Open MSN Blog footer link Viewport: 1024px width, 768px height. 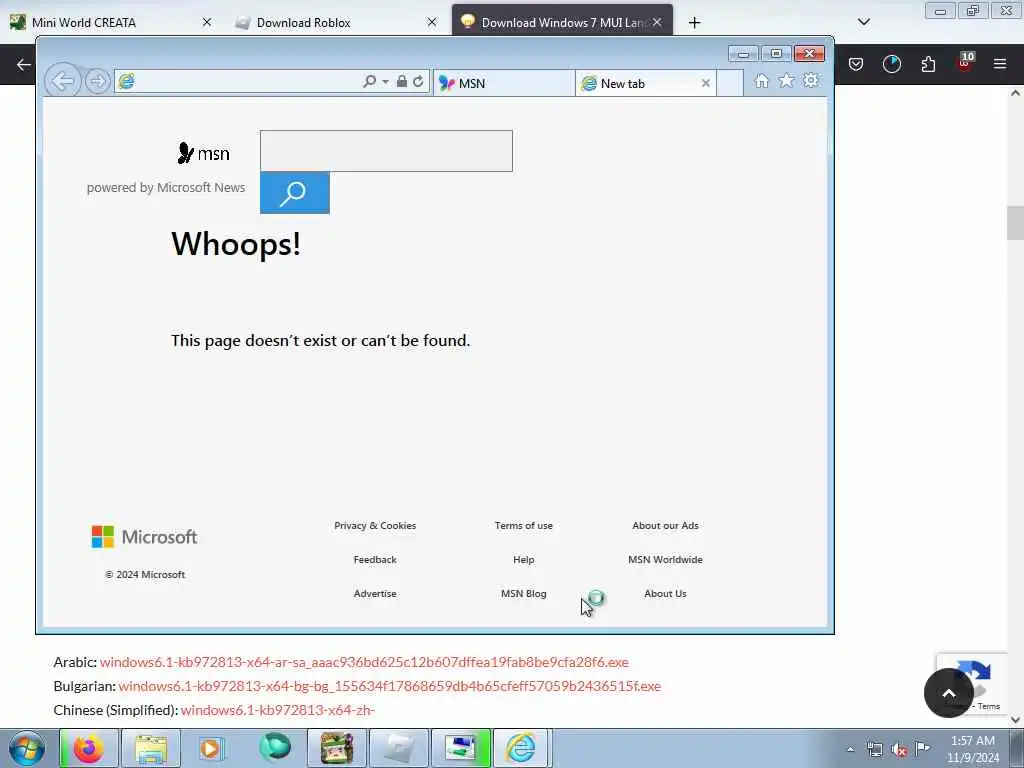click(x=524, y=594)
